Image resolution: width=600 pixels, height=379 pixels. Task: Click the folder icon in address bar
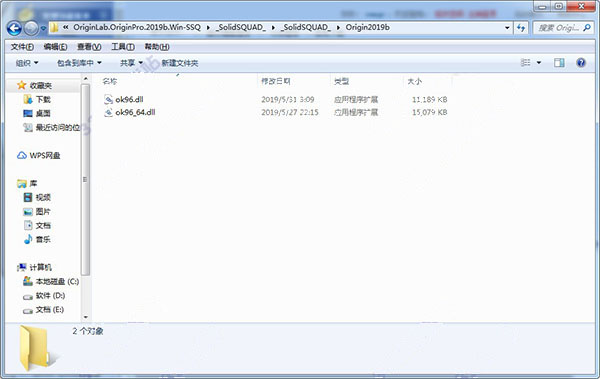pyautogui.click(x=55, y=28)
